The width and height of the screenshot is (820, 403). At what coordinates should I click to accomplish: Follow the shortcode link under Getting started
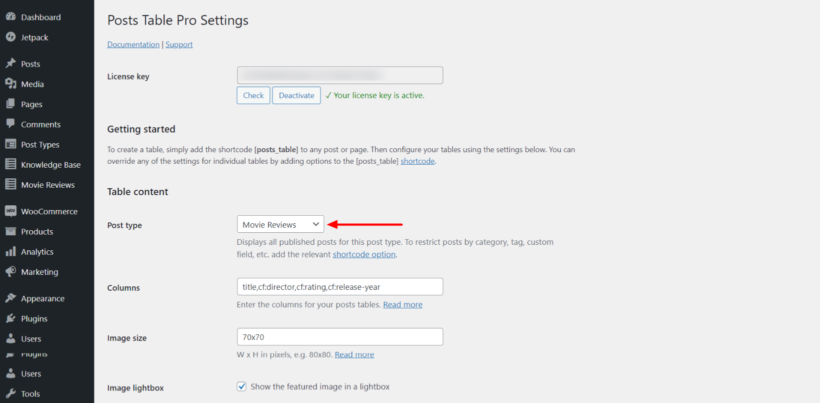point(418,162)
